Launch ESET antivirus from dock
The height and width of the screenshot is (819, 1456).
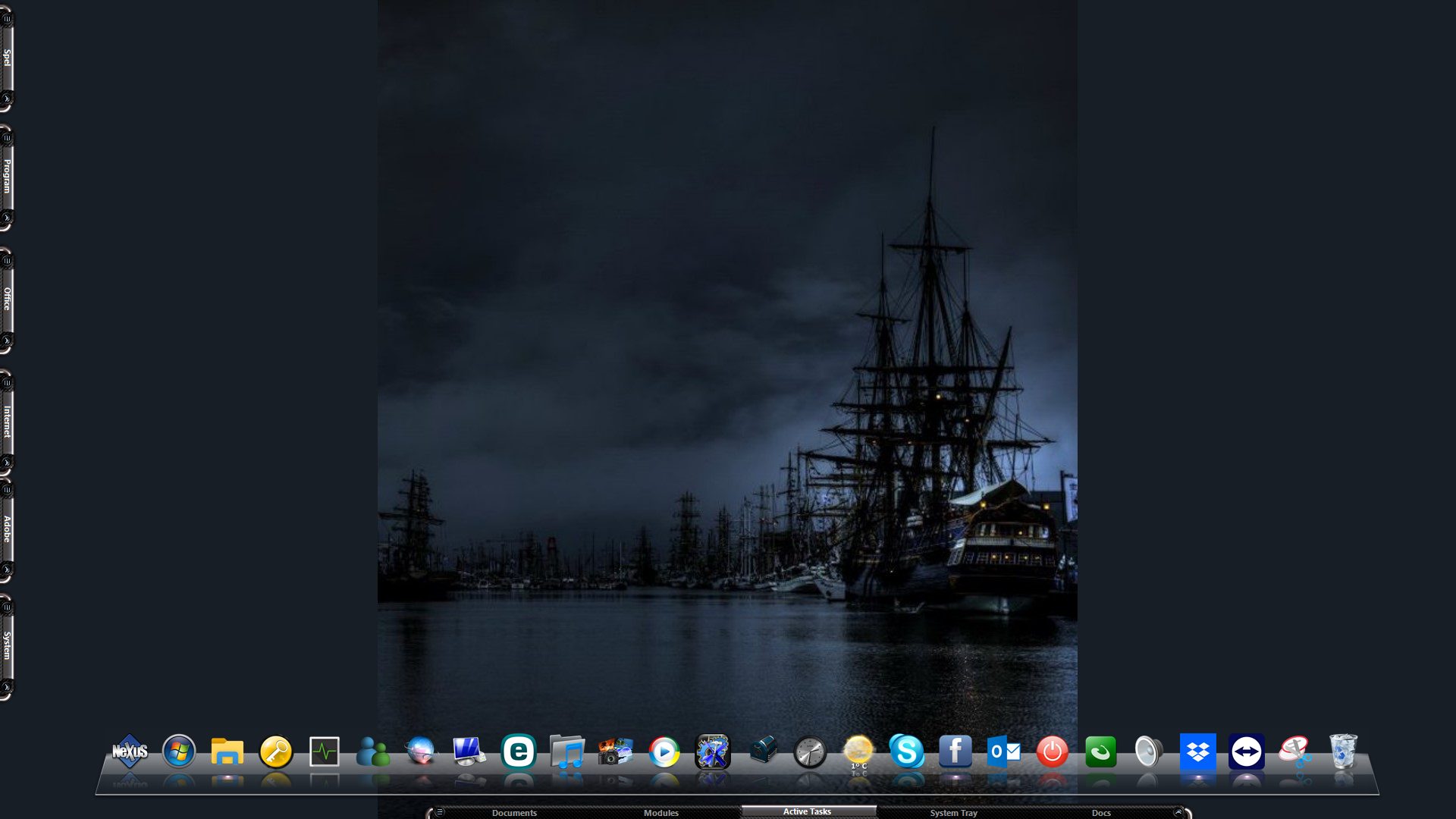coord(519,752)
